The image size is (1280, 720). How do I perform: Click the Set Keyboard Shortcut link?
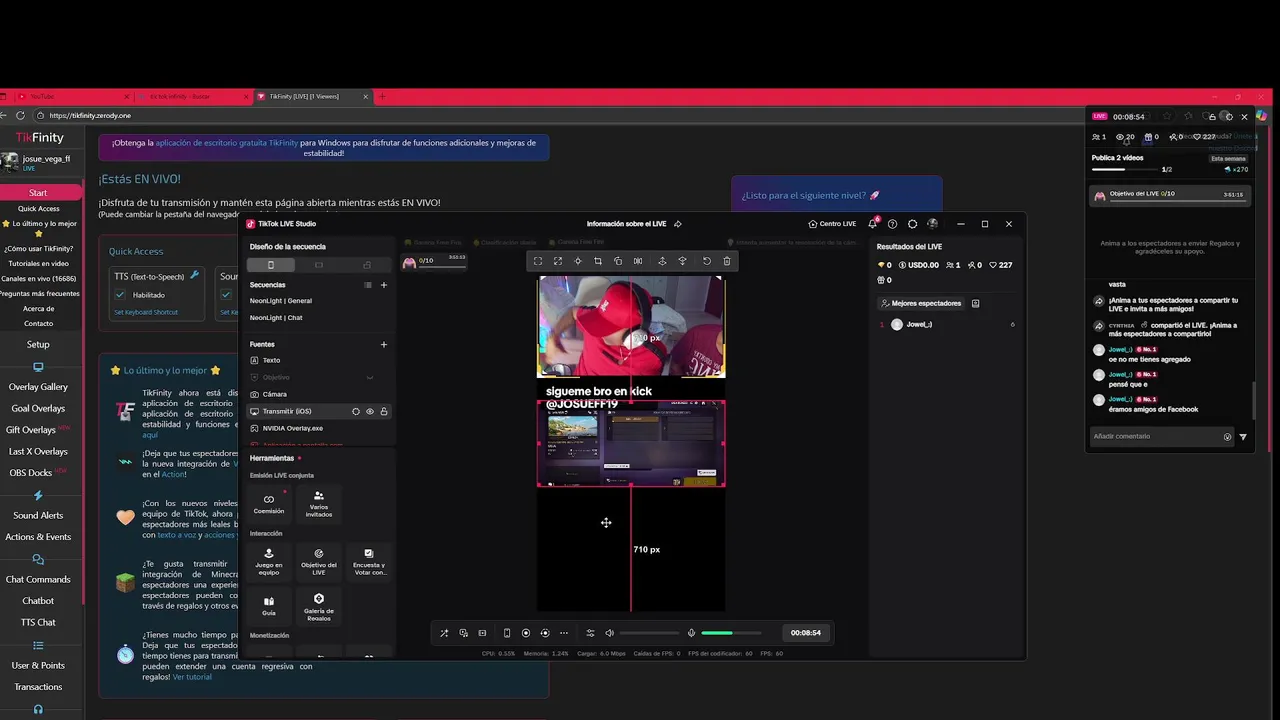coord(146,312)
